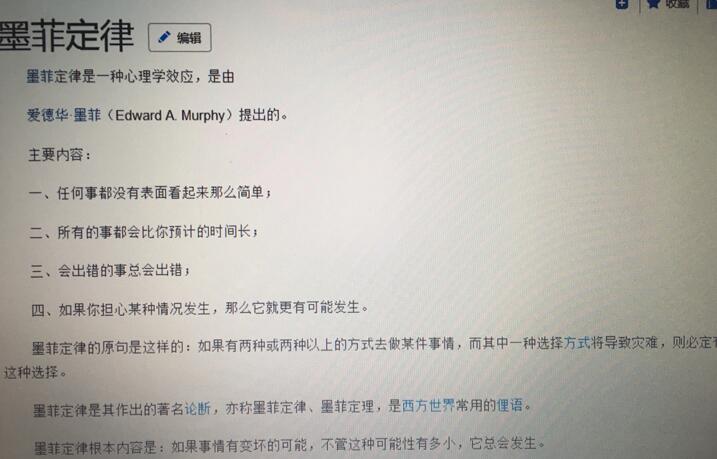Click the line starting 四、如果你担心某种情况发生

[x=199, y=309]
